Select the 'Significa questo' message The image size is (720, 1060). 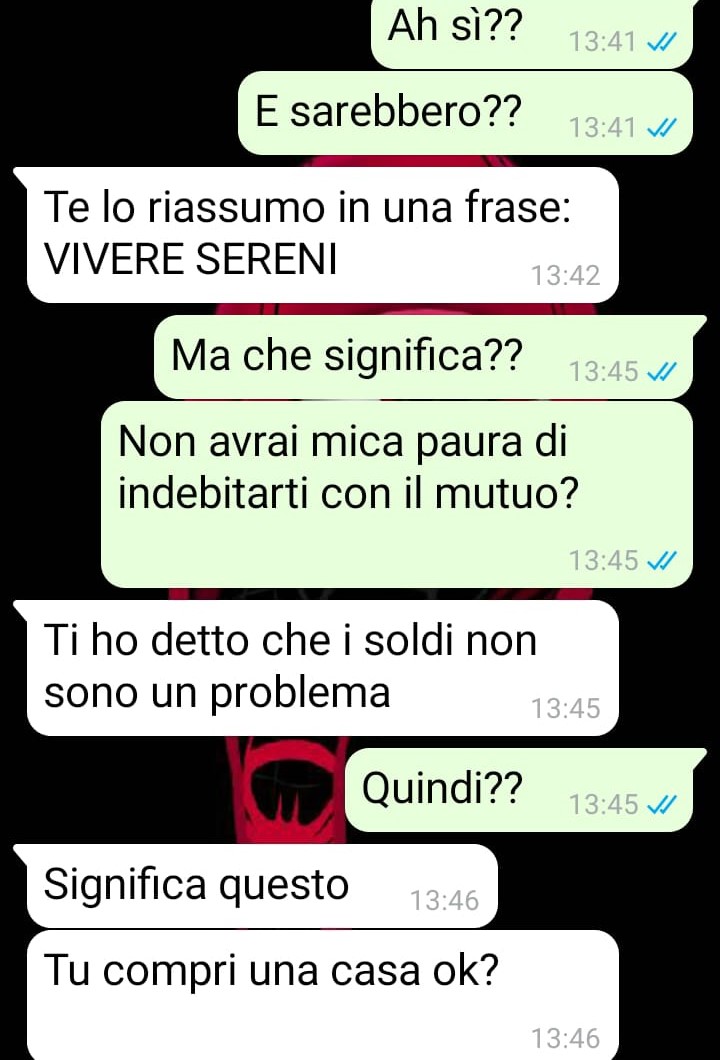point(262,886)
